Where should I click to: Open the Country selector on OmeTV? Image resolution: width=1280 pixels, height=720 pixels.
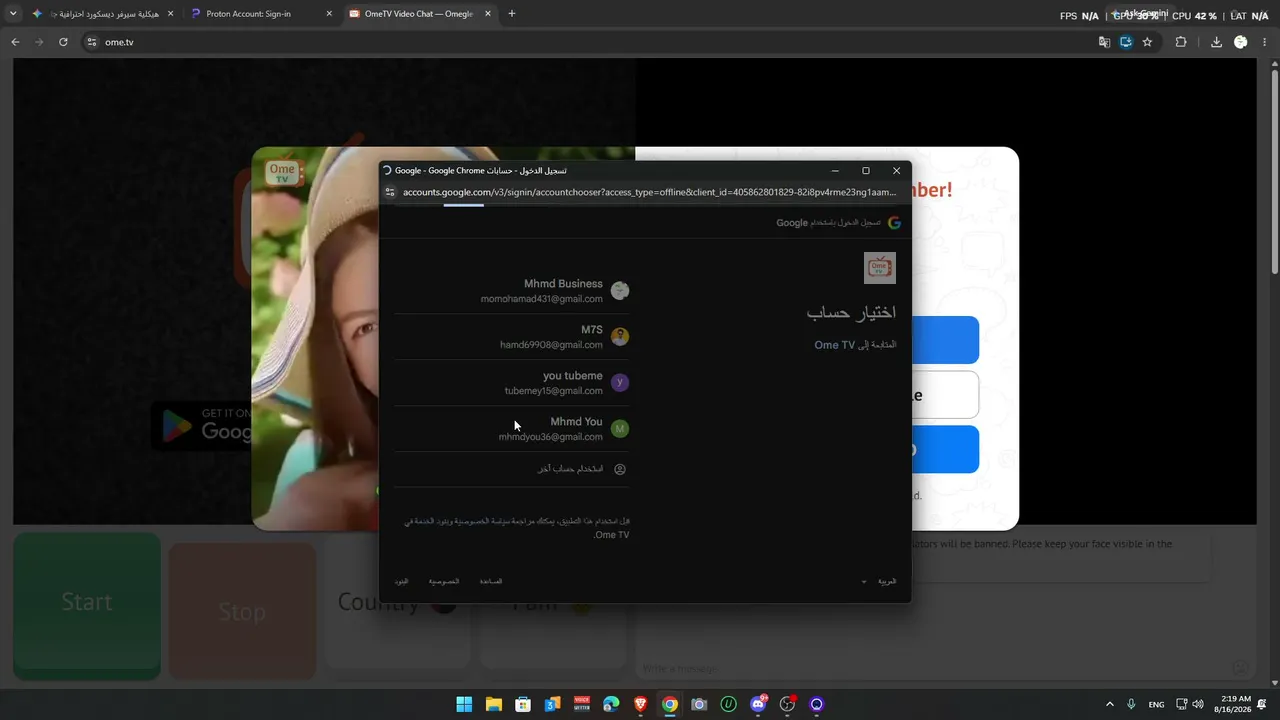pyautogui.click(x=397, y=601)
